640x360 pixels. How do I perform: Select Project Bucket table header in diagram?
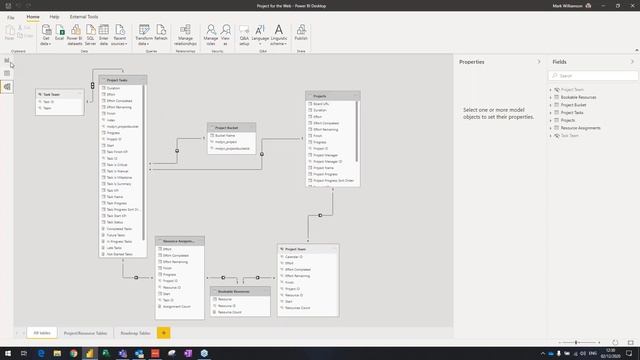[231, 128]
